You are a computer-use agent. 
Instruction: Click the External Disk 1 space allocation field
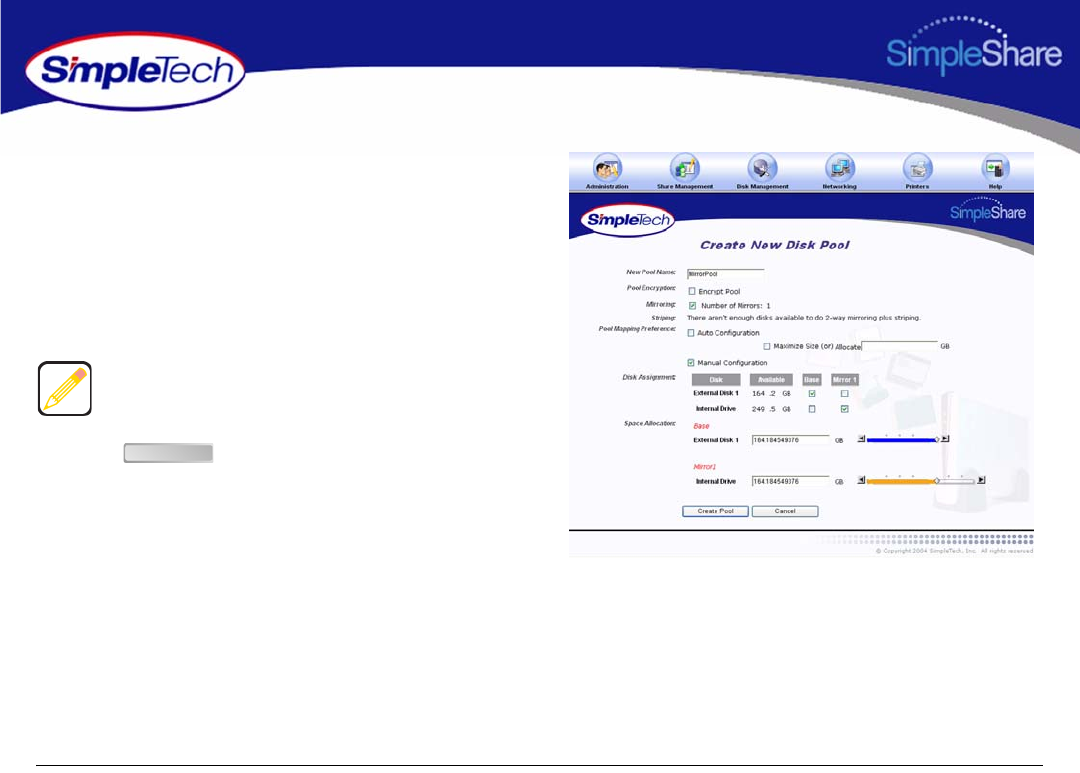pos(790,440)
